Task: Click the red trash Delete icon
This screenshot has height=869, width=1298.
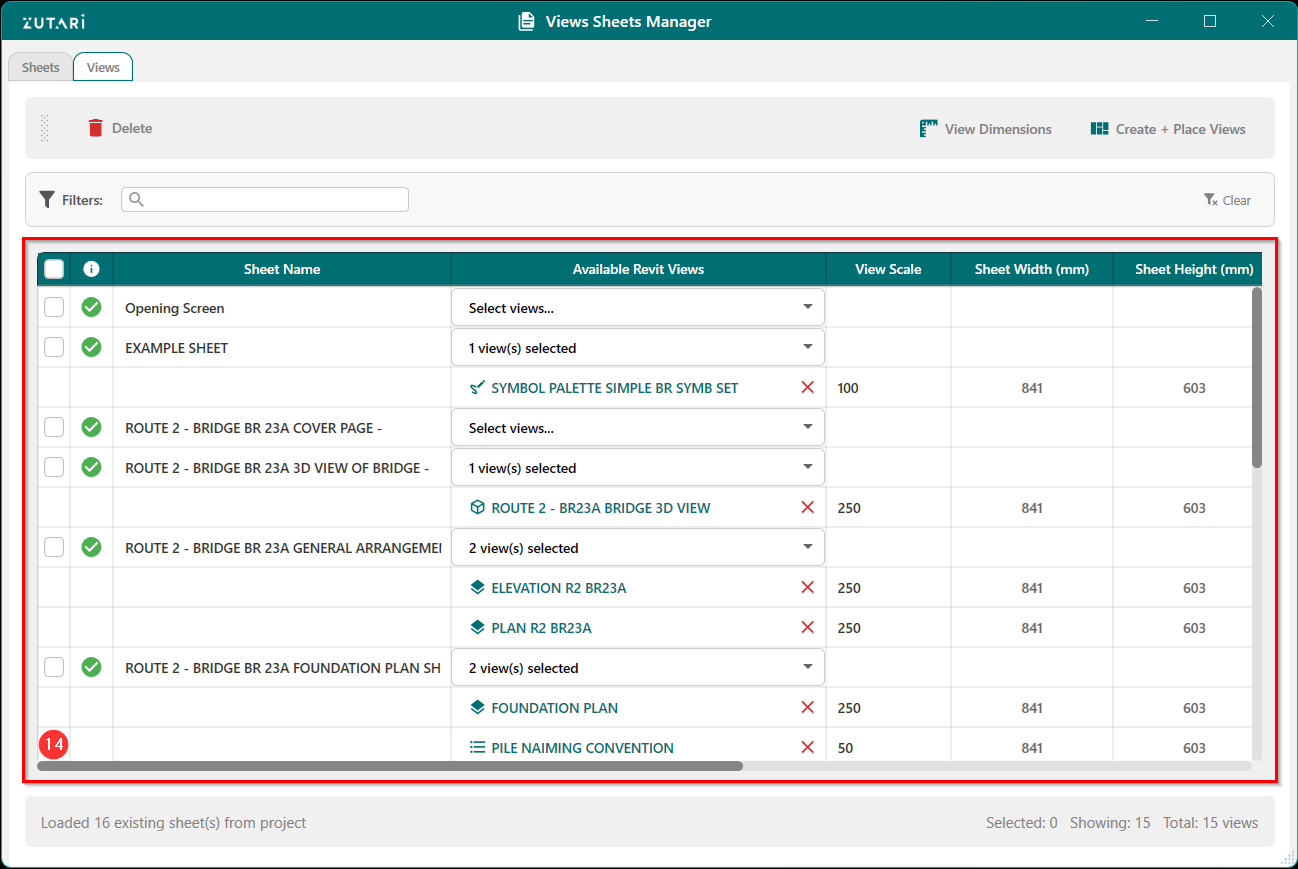Action: (96, 128)
